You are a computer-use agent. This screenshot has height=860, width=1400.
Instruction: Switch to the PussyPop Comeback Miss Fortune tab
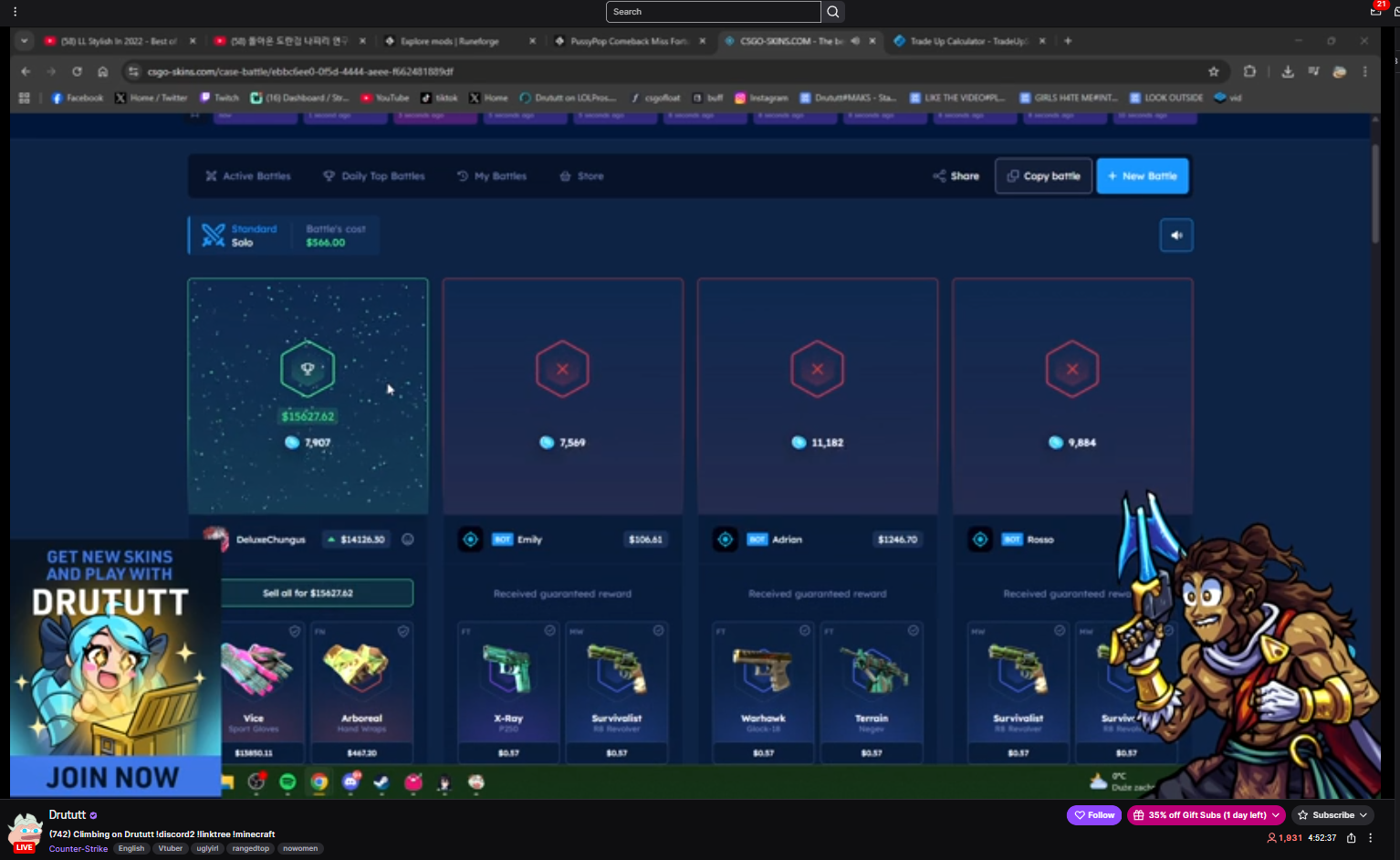click(x=630, y=41)
